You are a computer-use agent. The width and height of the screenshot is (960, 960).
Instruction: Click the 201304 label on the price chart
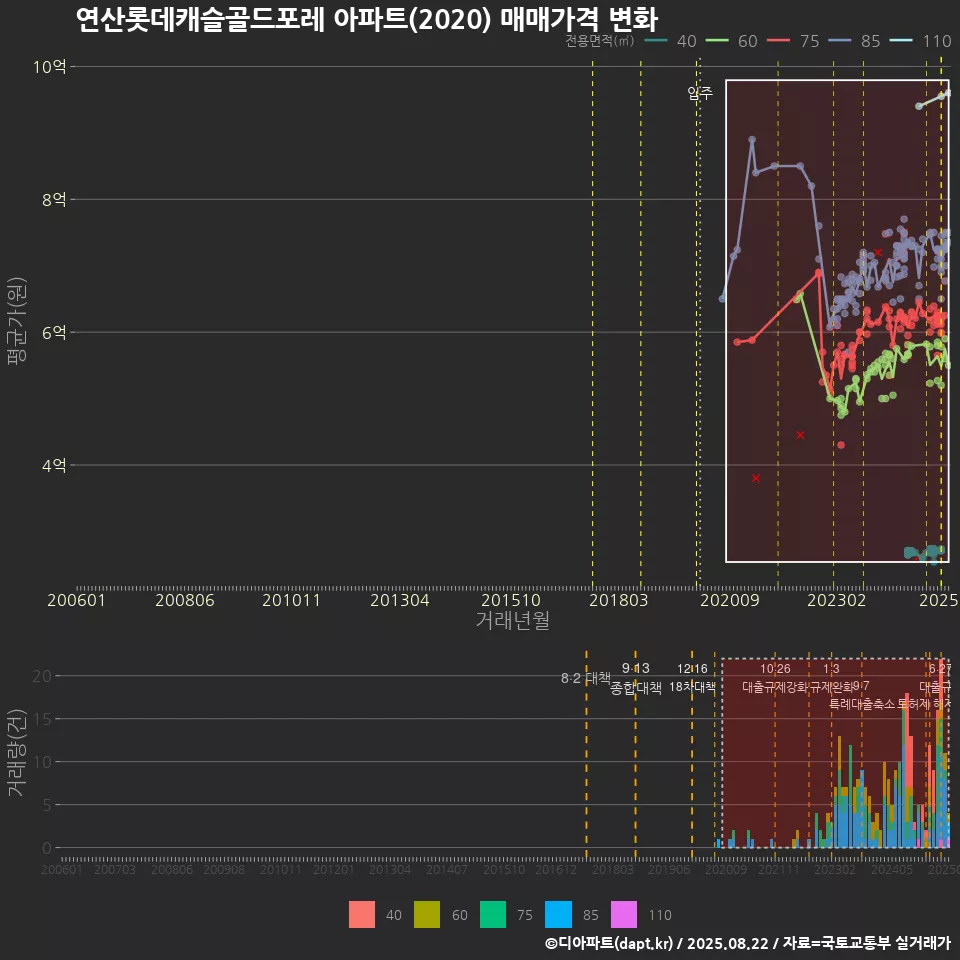(x=400, y=600)
